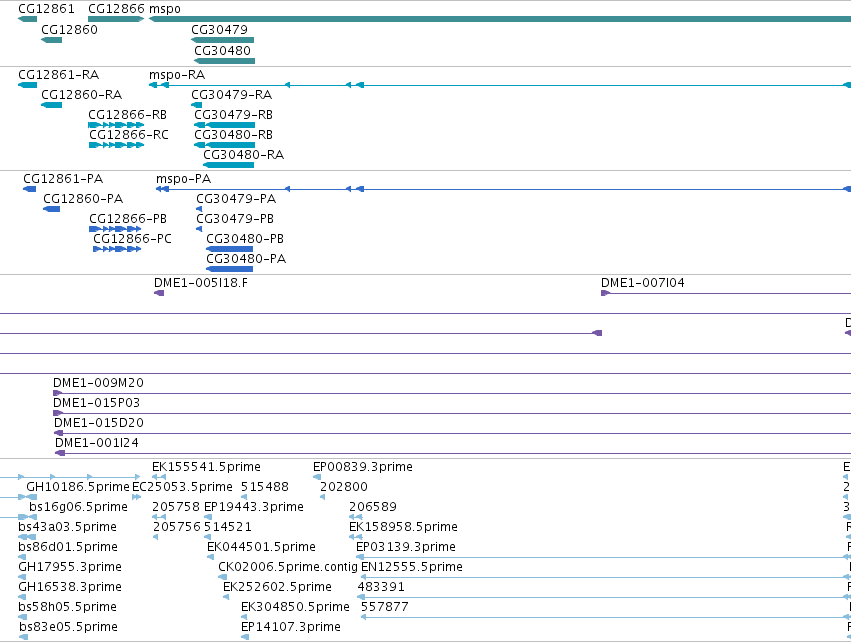Open the CG30480-PA protein label
This screenshot has width=851, height=642.
[246, 259]
